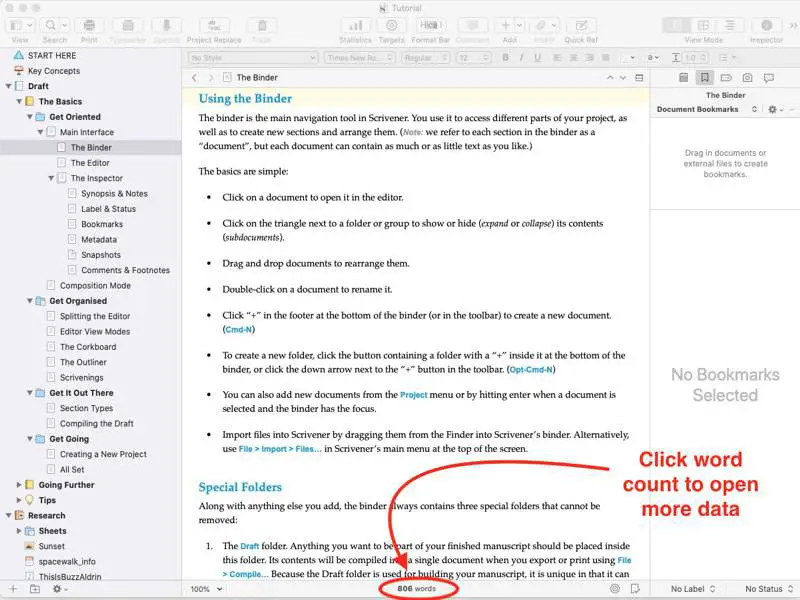The width and height of the screenshot is (800, 600).
Task: Open the inspector Metadata tag icon
Action: point(726,78)
